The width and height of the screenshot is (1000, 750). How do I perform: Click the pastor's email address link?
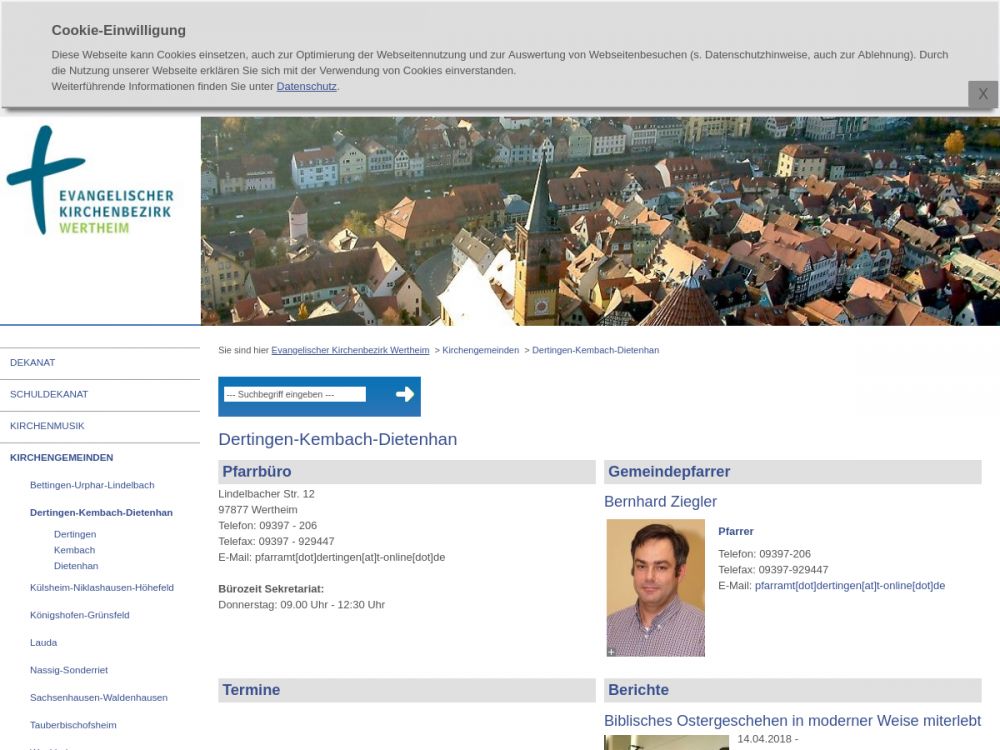click(849, 586)
